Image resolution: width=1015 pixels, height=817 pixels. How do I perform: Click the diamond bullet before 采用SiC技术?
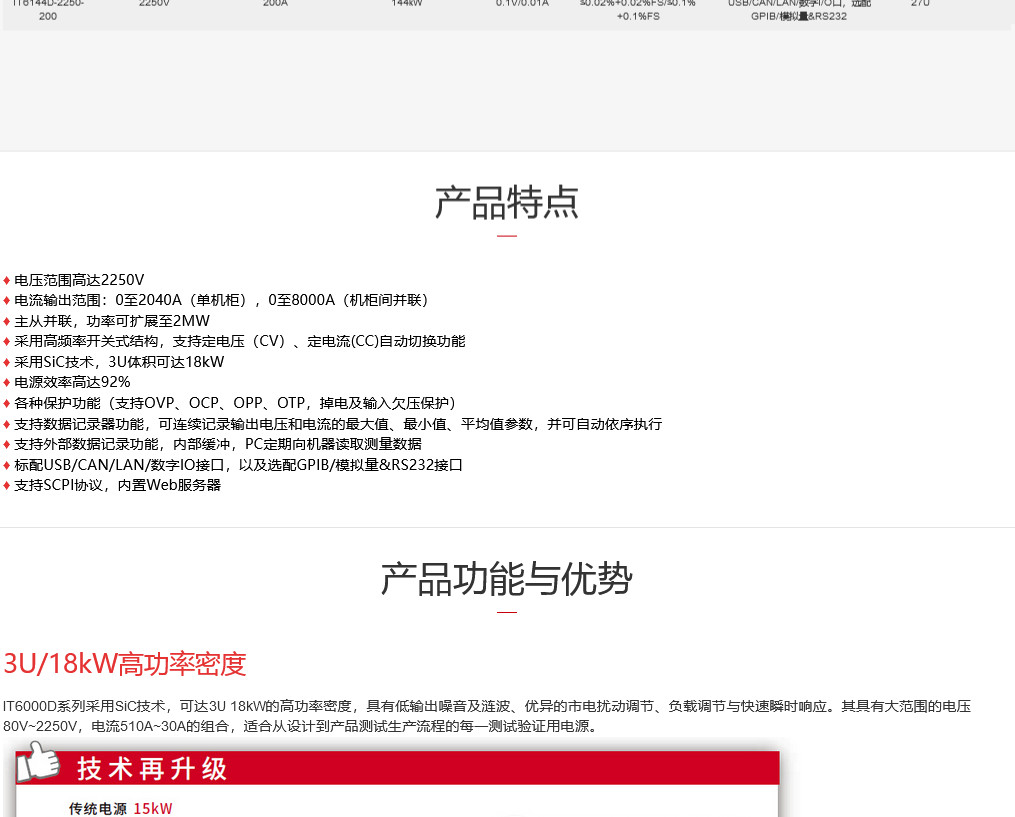point(7,362)
